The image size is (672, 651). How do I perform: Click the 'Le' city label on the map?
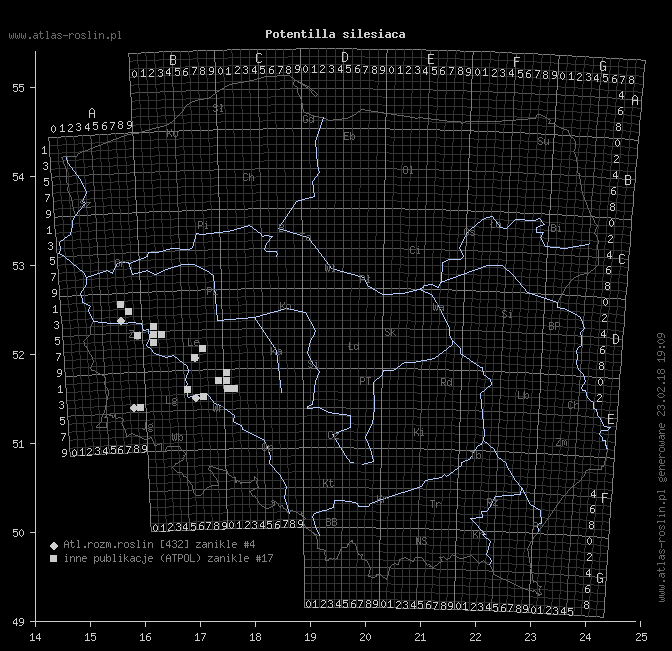tap(193, 342)
